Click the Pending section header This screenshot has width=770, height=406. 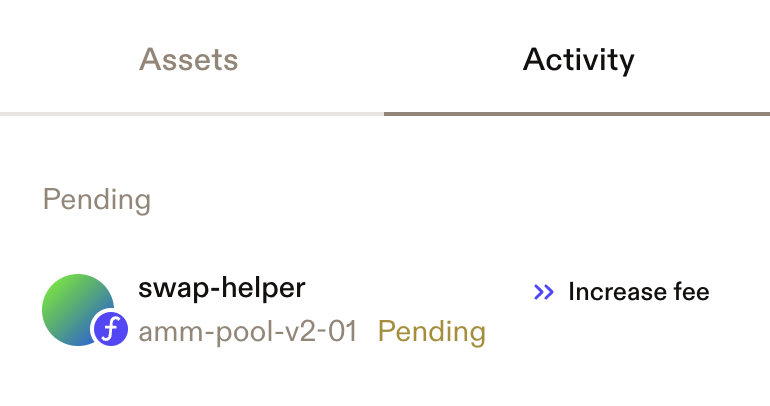pyautogui.click(x=97, y=200)
